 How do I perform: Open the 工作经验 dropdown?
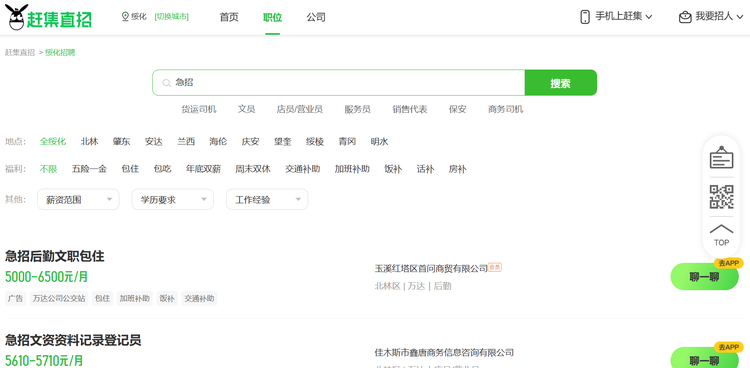click(267, 200)
